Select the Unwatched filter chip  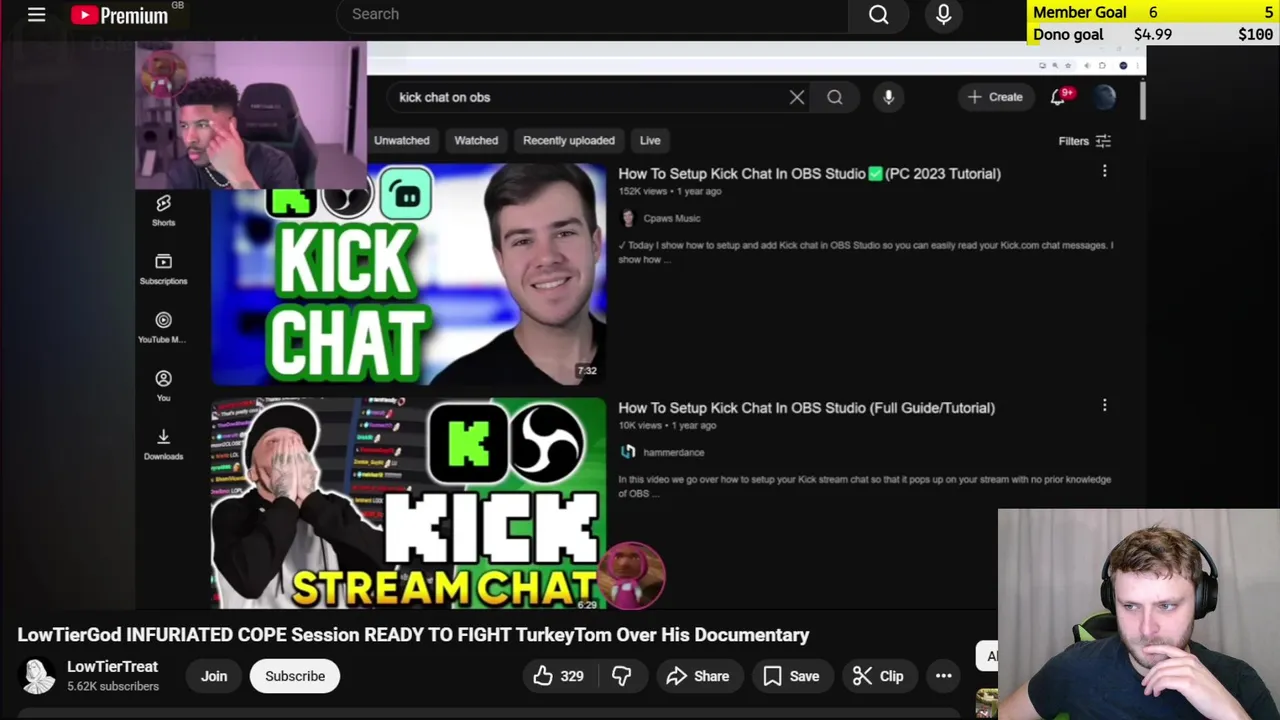click(401, 140)
